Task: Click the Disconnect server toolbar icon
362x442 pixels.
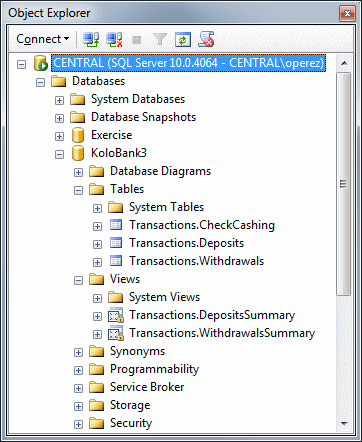Action: [114, 40]
